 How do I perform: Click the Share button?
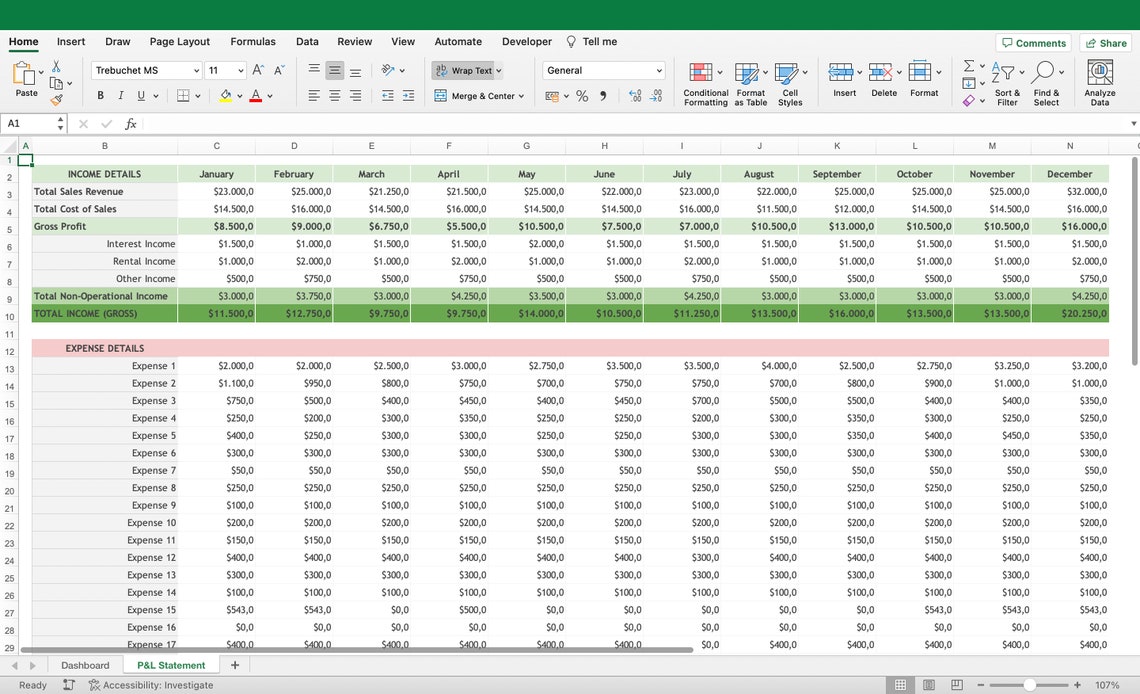click(1106, 43)
